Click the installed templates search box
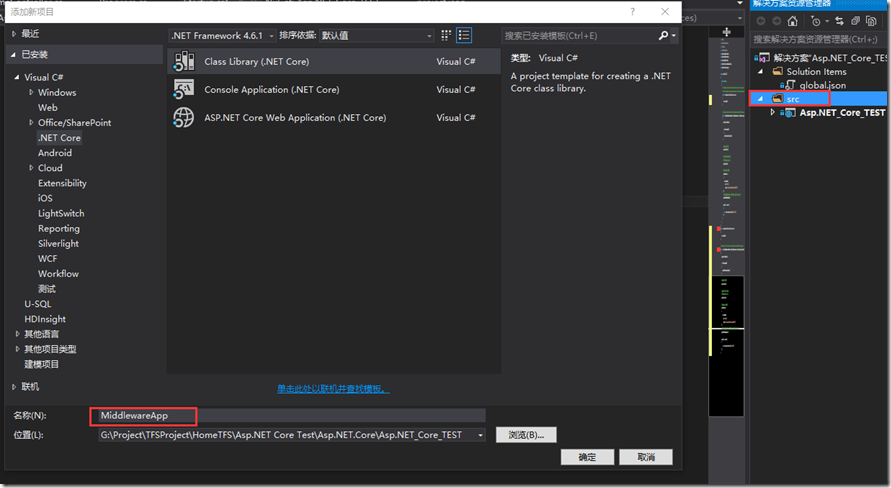The width and height of the screenshot is (891, 488). 579,36
